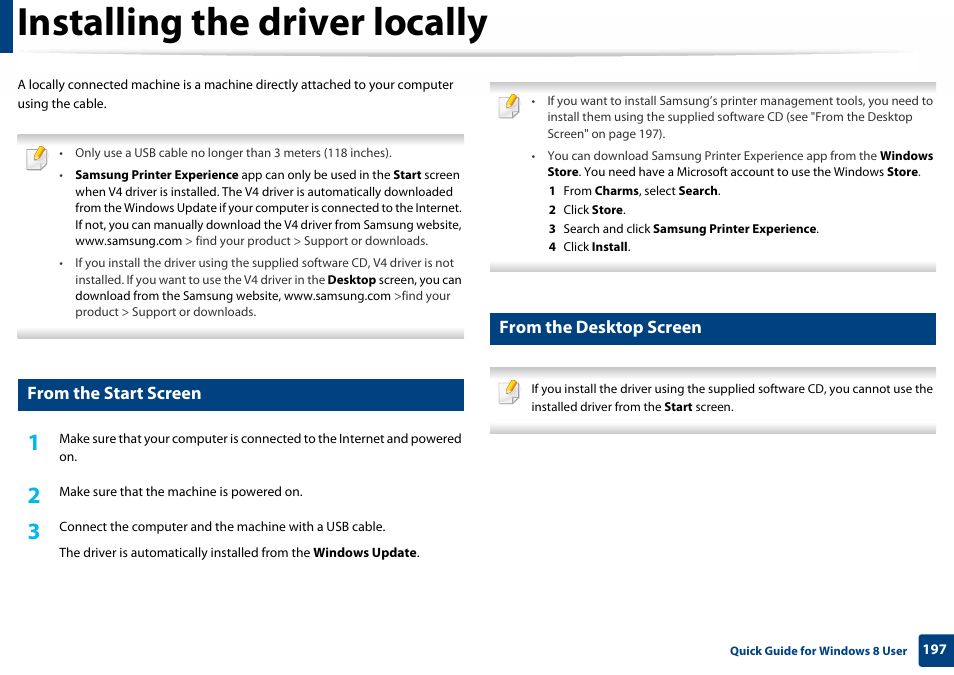Viewport: 954px width, 675px height.
Task: Click the "Only use a USB cable" bullet
Action: pos(233,153)
